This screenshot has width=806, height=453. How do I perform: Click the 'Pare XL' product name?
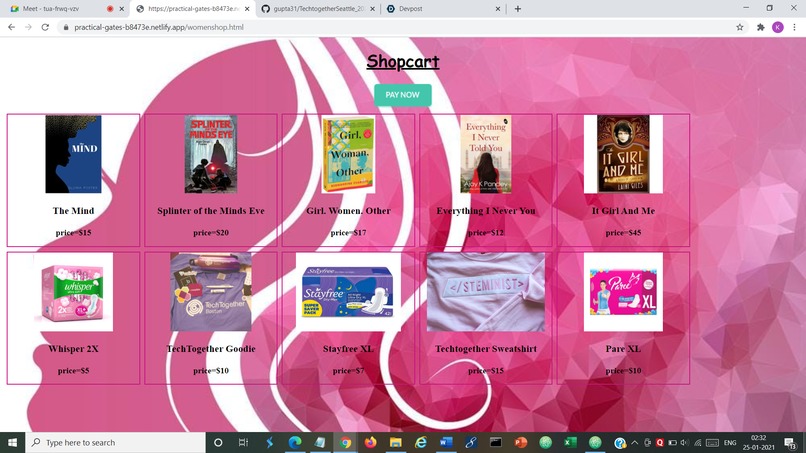coord(623,349)
